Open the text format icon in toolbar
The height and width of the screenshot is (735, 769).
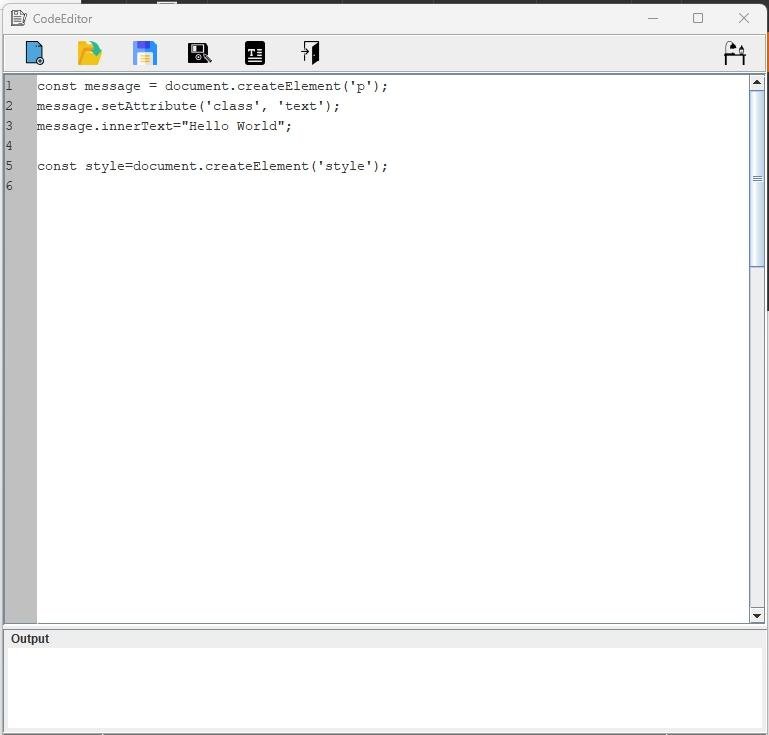click(255, 53)
